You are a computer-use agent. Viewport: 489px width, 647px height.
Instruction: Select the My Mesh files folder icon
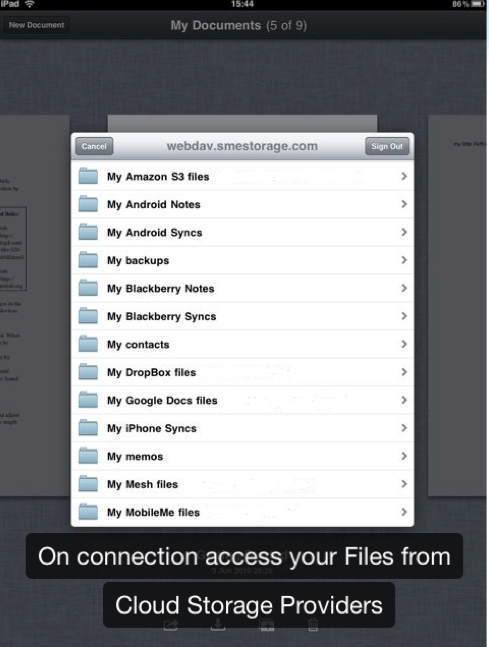click(x=88, y=484)
